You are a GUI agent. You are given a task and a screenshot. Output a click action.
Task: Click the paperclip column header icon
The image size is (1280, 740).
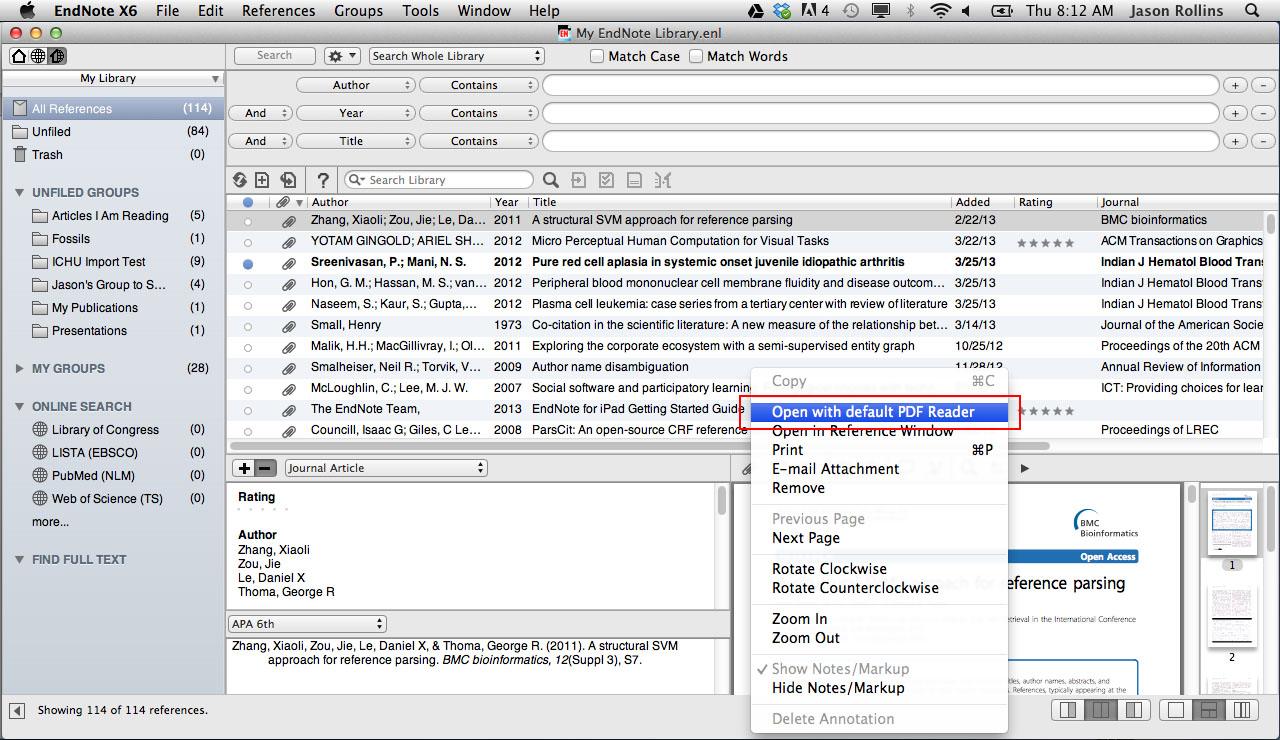coord(284,202)
